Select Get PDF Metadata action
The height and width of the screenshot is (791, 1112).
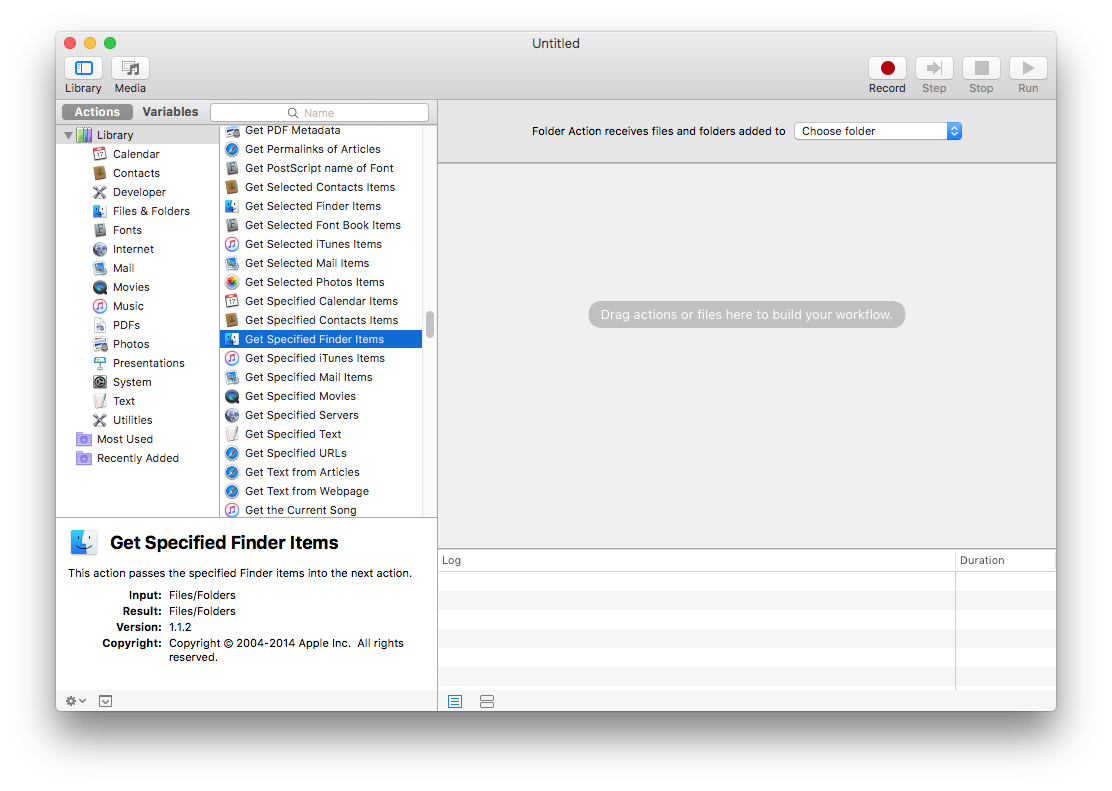321,131
